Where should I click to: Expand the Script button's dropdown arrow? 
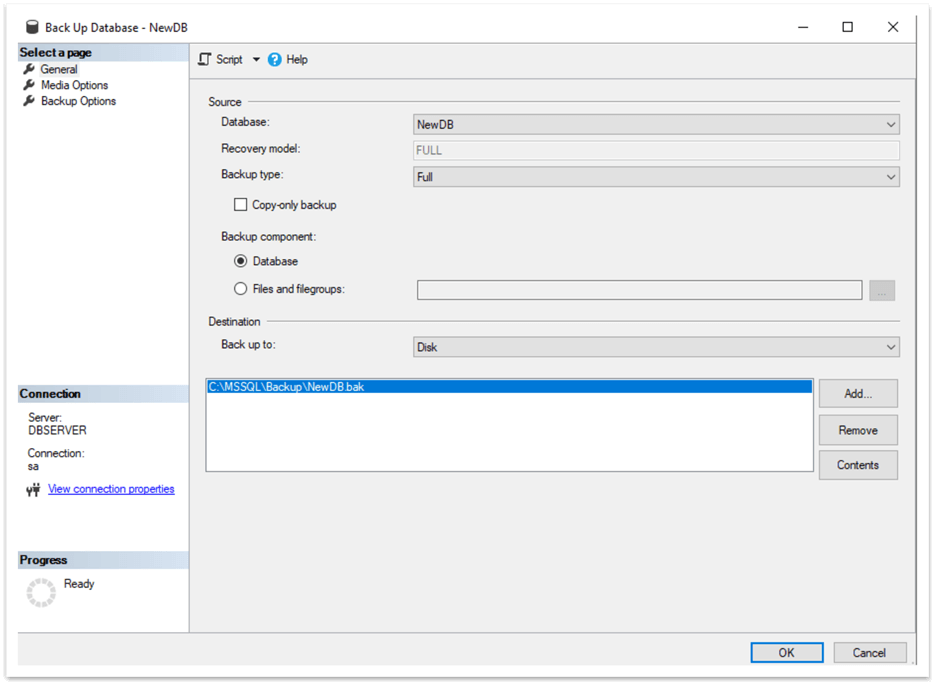pyautogui.click(x=256, y=59)
